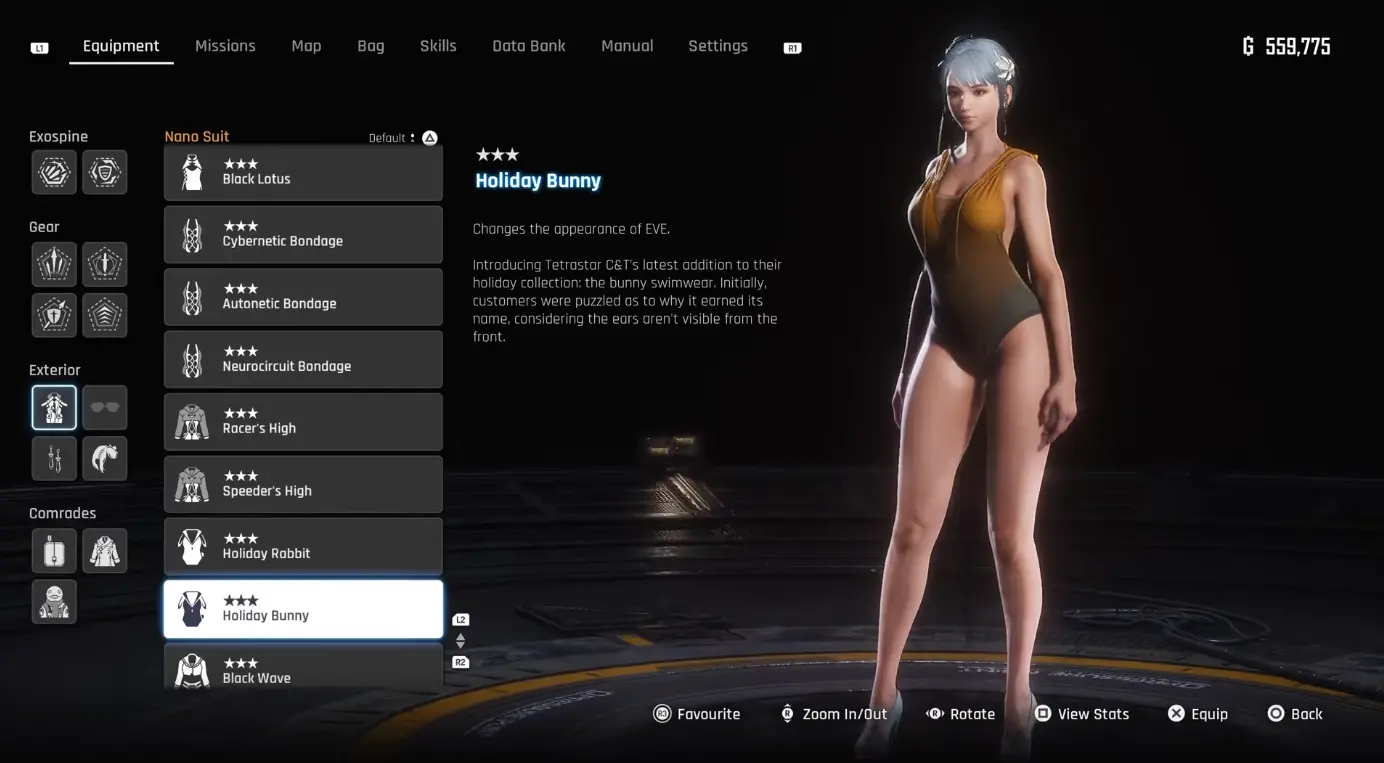The image size is (1384, 763).
Task: Select the Autonetic Bondage suit name
Action: 279,304
